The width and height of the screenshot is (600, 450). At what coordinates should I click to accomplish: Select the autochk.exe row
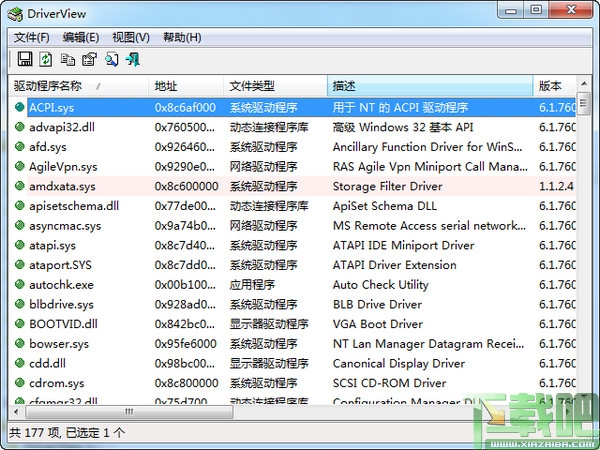click(294, 285)
